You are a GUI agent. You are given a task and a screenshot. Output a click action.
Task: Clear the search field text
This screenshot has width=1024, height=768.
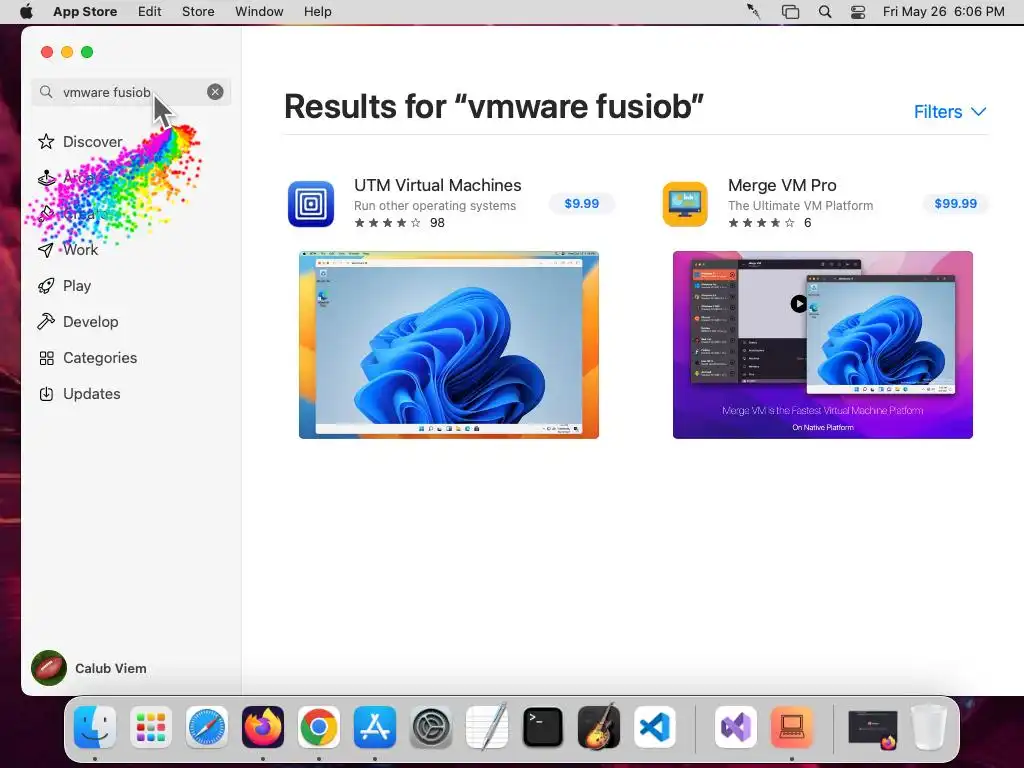215,92
